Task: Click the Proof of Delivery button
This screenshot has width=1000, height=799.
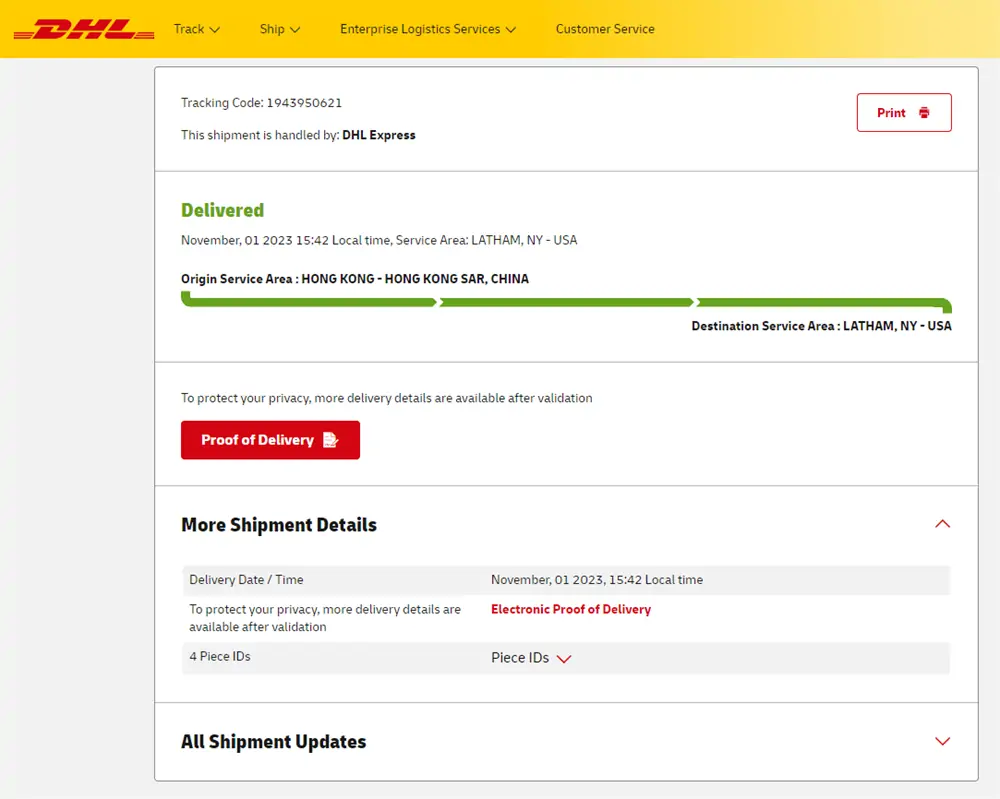Action: point(270,440)
